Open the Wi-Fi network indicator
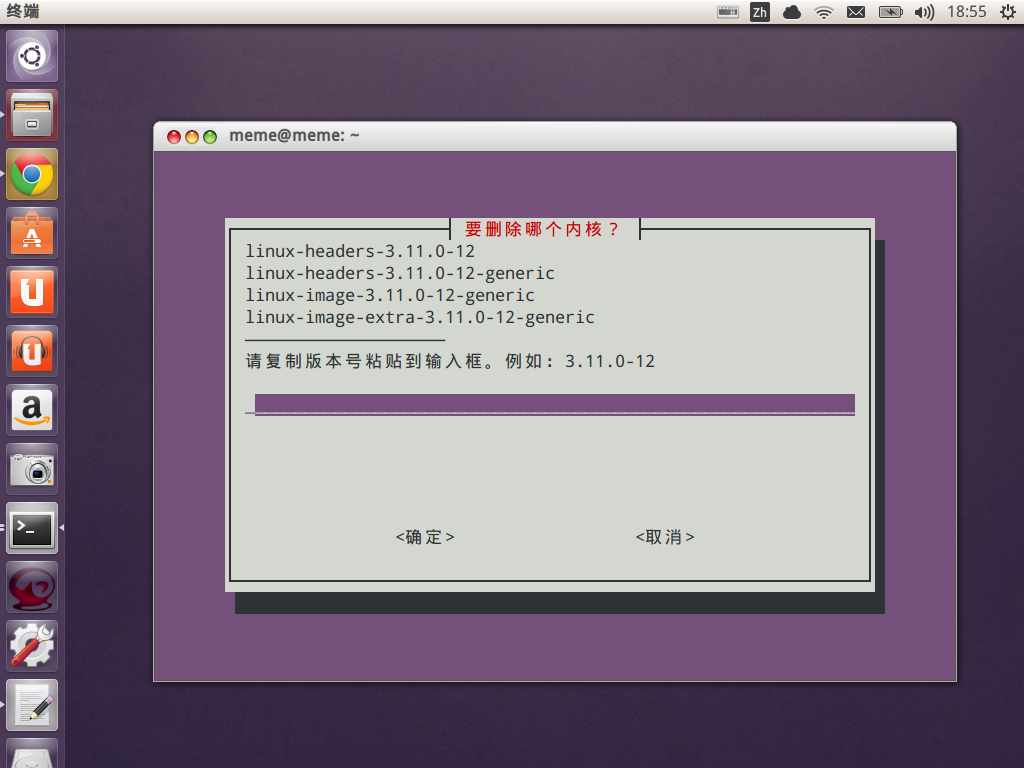Viewport: 1024px width, 768px height. [x=824, y=12]
